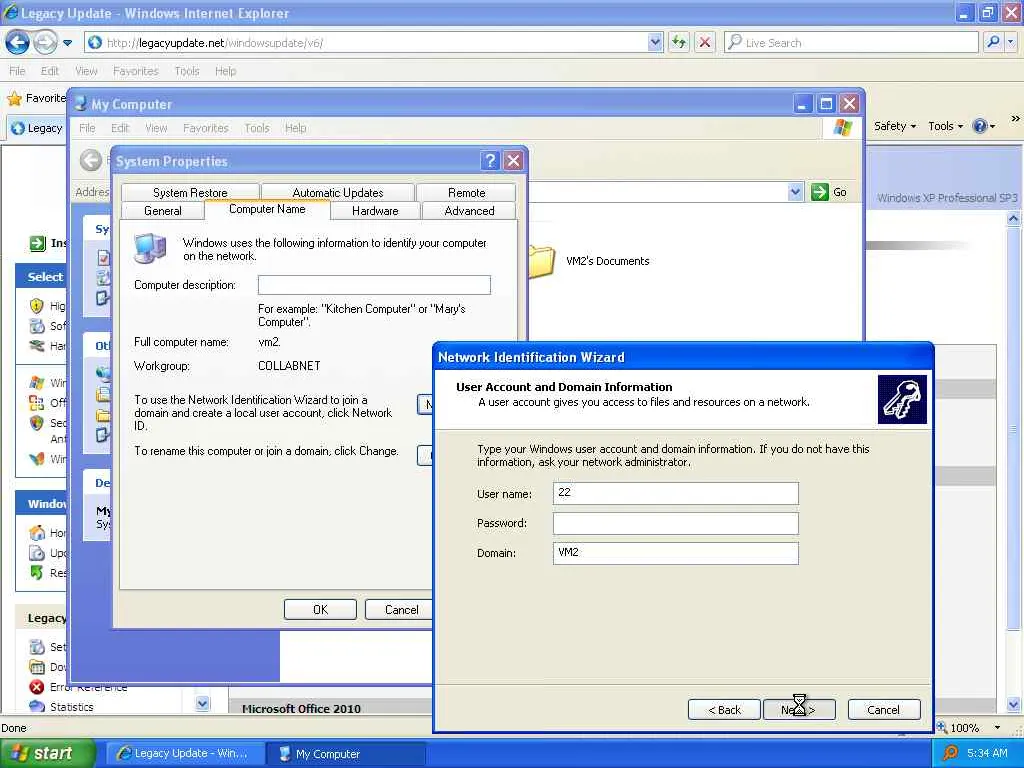Click the page scrollbar up arrow
This screenshot has height=768, width=1024.
tap(1014, 219)
